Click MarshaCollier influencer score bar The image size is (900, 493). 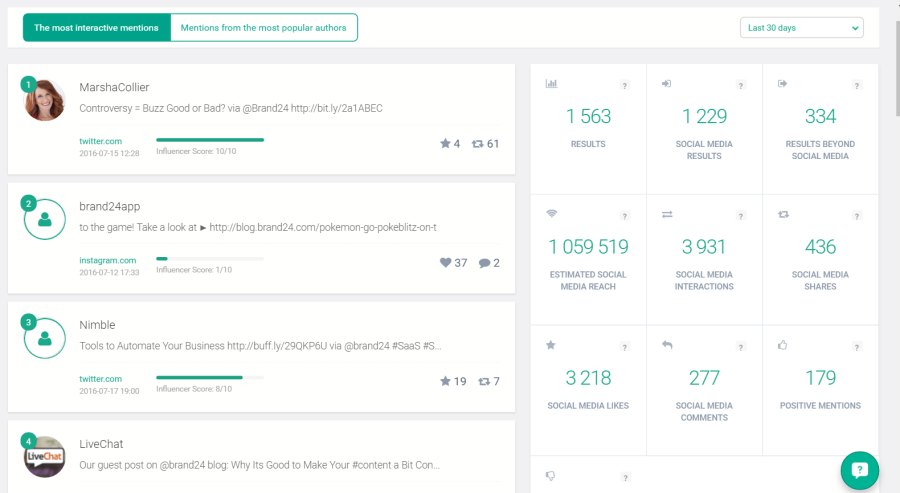pos(210,139)
